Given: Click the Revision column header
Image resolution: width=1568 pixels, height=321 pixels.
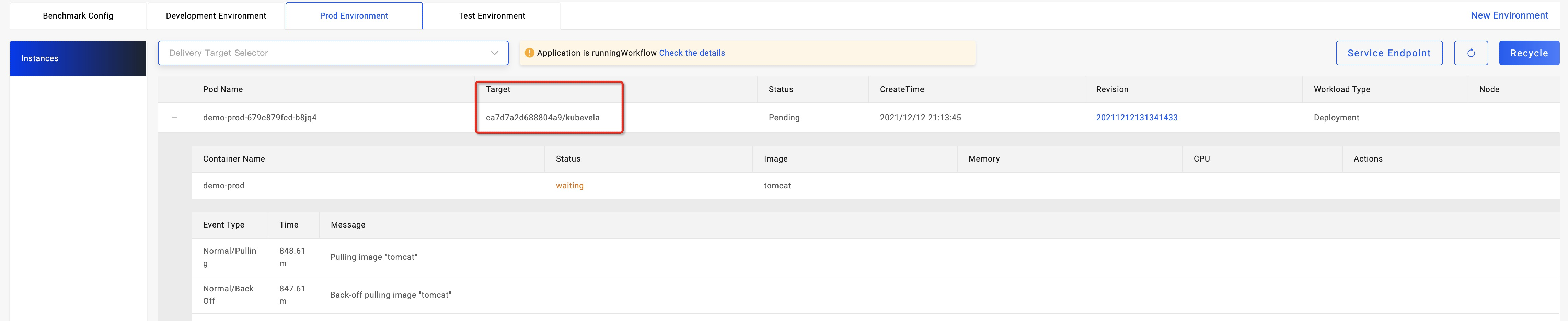Looking at the screenshot, I should point(1112,90).
